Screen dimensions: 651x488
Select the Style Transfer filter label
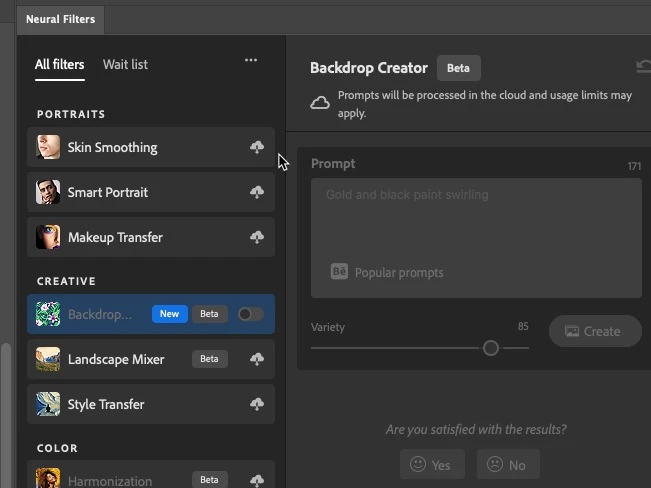(106, 404)
